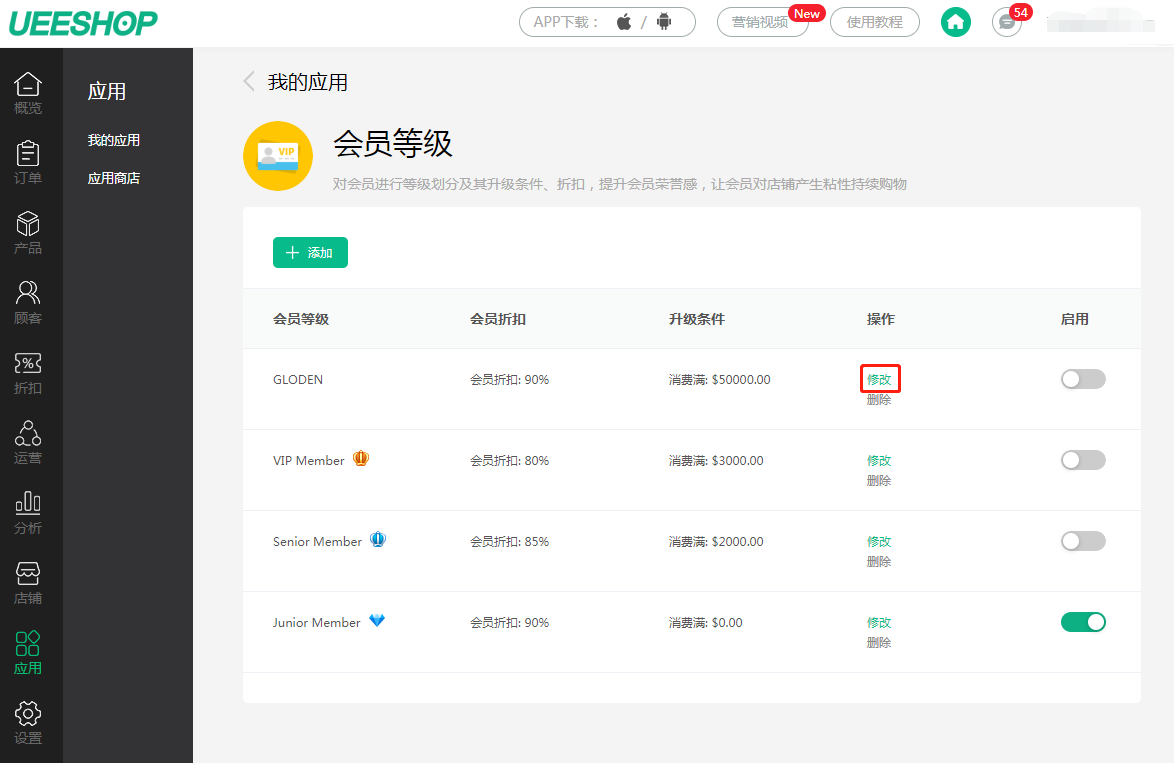1174x763 pixels.
Task: Click the 启用 column header
Action: 1074,319
